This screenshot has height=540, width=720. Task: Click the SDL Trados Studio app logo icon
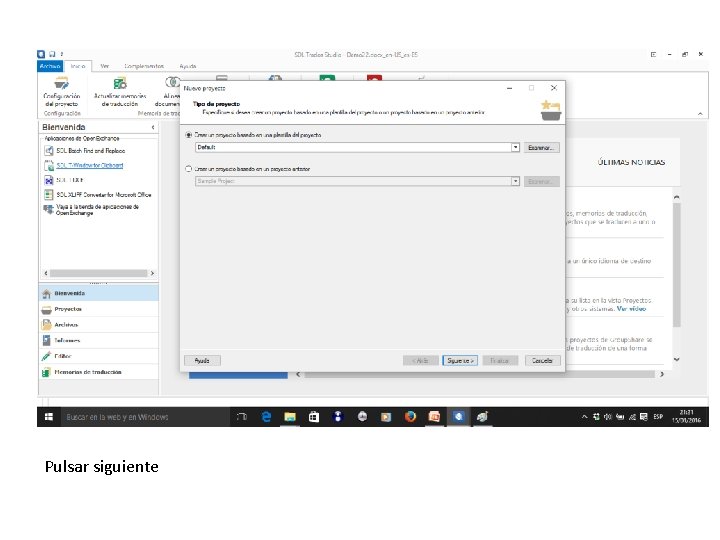pyautogui.click(x=41, y=54)
